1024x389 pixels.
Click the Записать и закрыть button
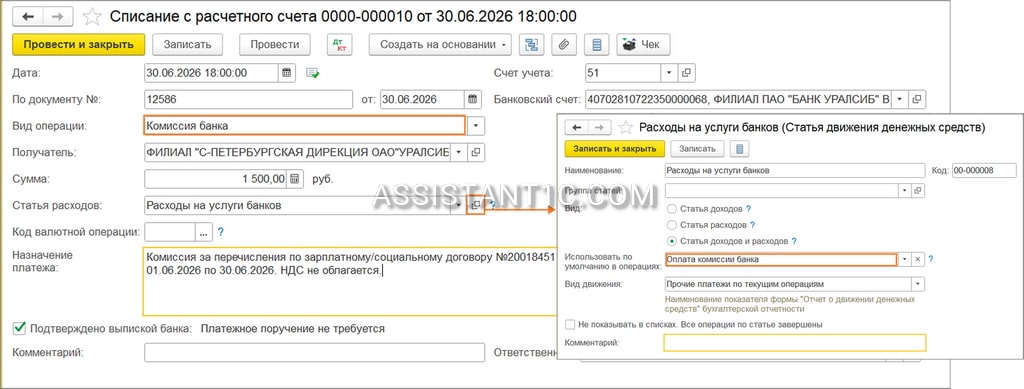click(615, 149)
